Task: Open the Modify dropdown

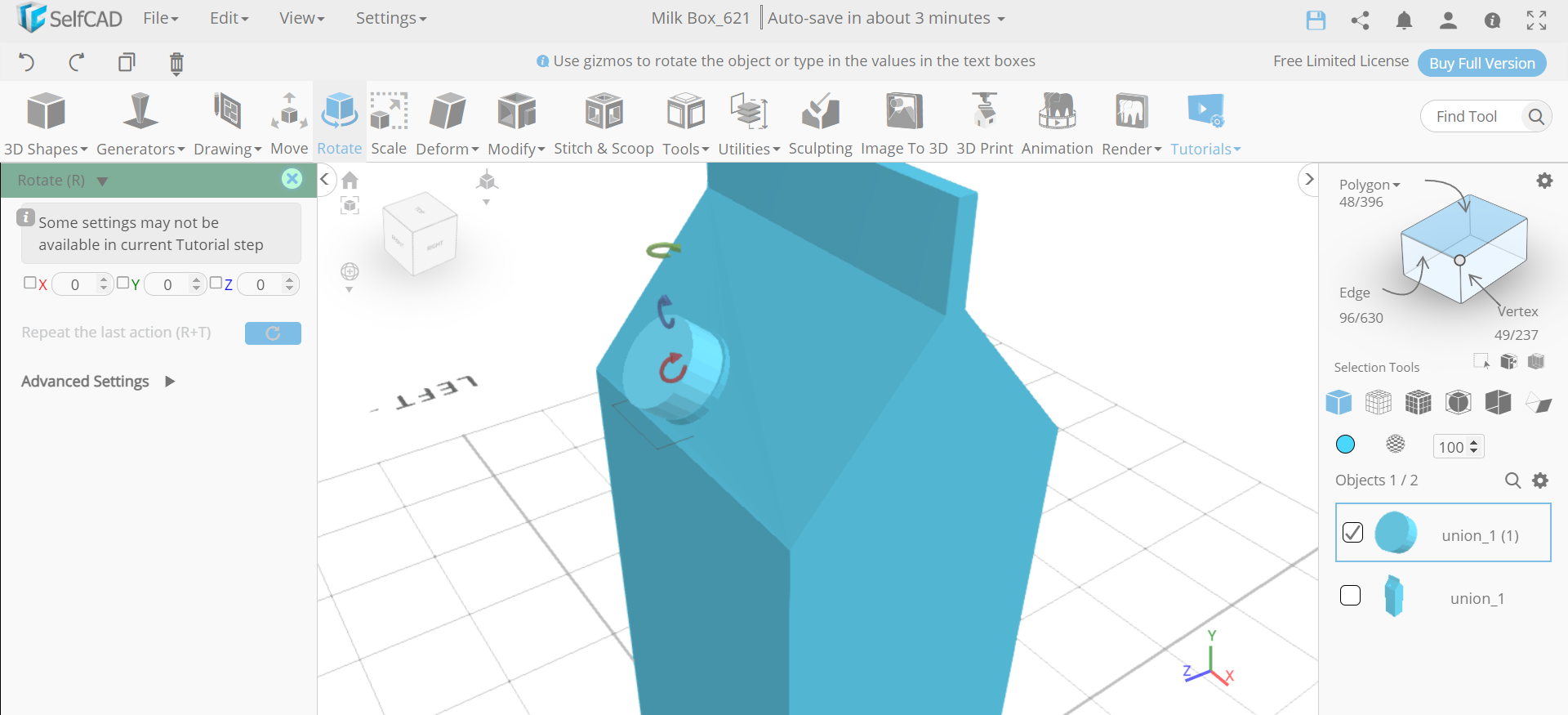Action: click(x=516, y=124)
